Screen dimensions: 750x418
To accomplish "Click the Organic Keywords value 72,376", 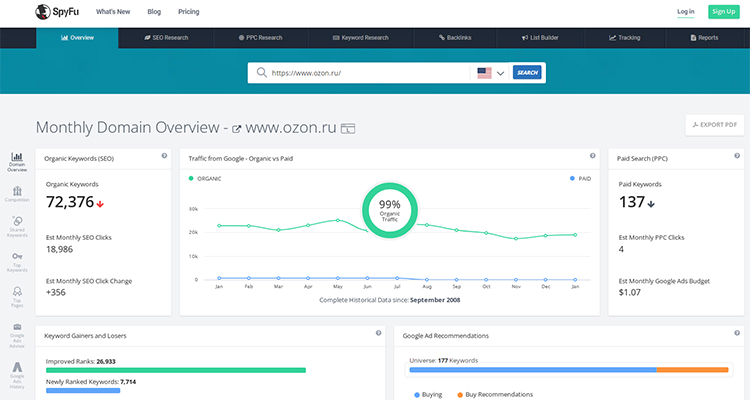I will point(70,202).
